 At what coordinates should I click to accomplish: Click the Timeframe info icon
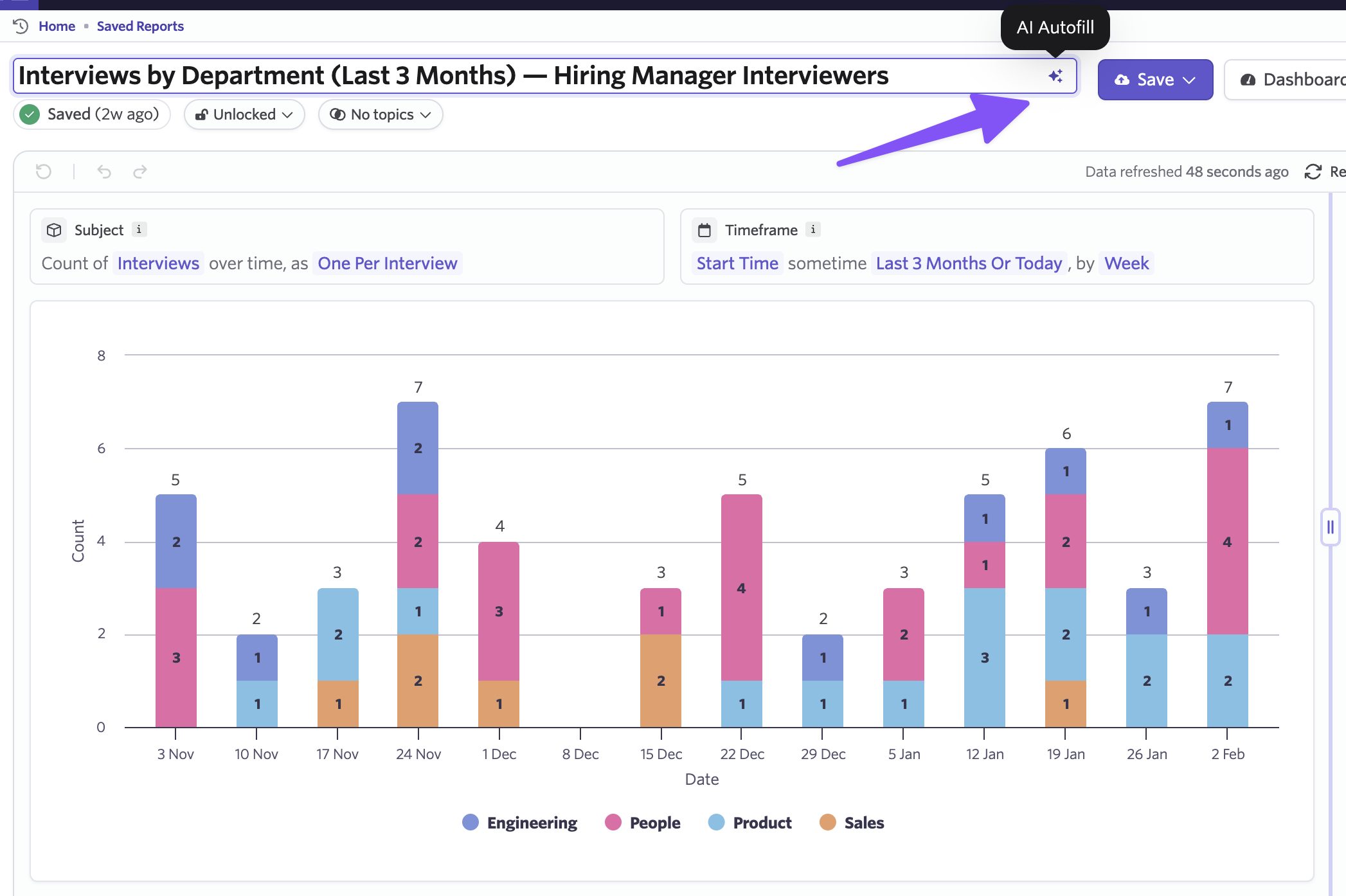click(x=813, y=229)
